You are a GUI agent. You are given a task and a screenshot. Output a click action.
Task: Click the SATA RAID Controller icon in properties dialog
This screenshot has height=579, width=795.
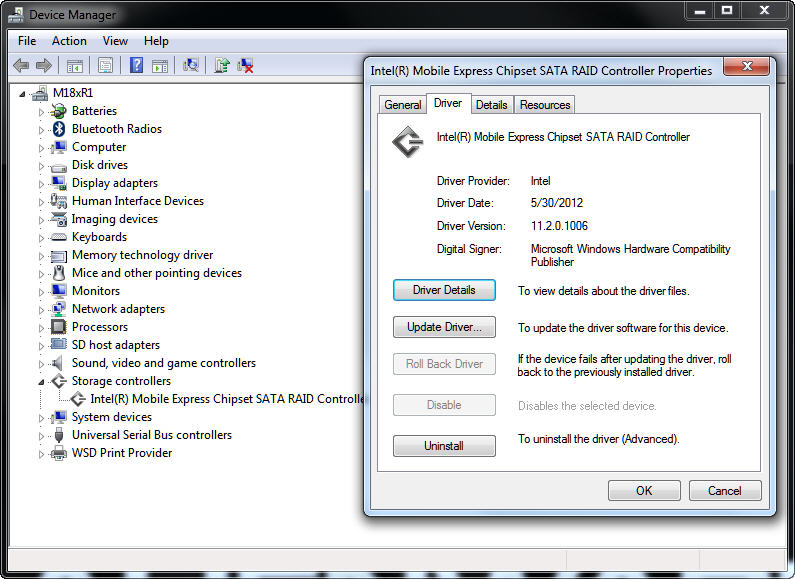pos(408,142)
